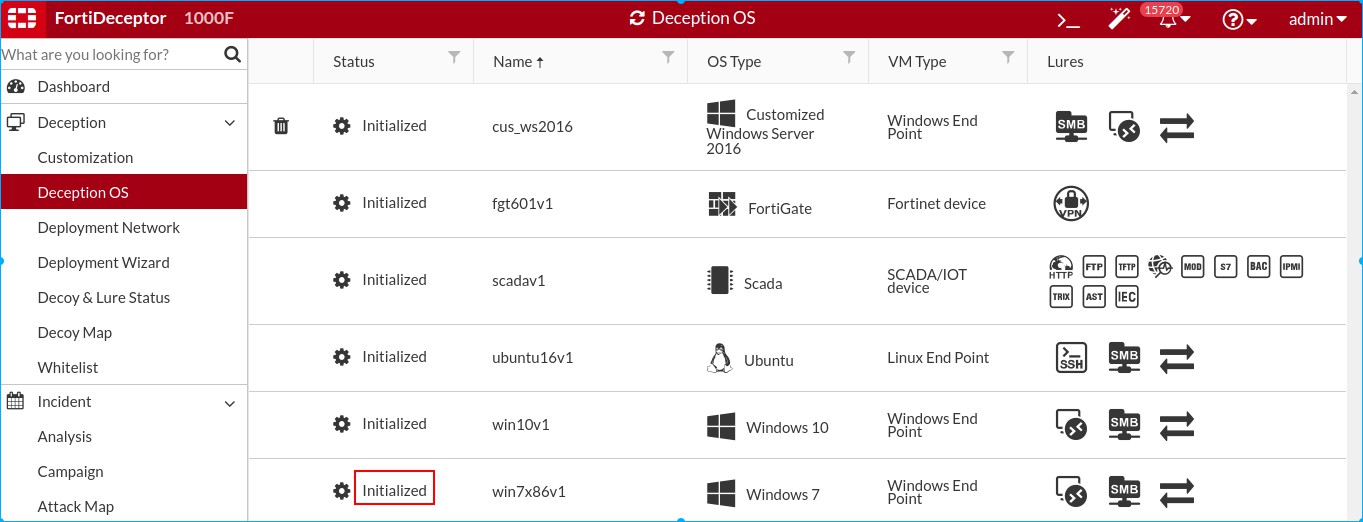
Task: Click the FTP lure icon for scadav1
Action: click(x=1094, y=267)
